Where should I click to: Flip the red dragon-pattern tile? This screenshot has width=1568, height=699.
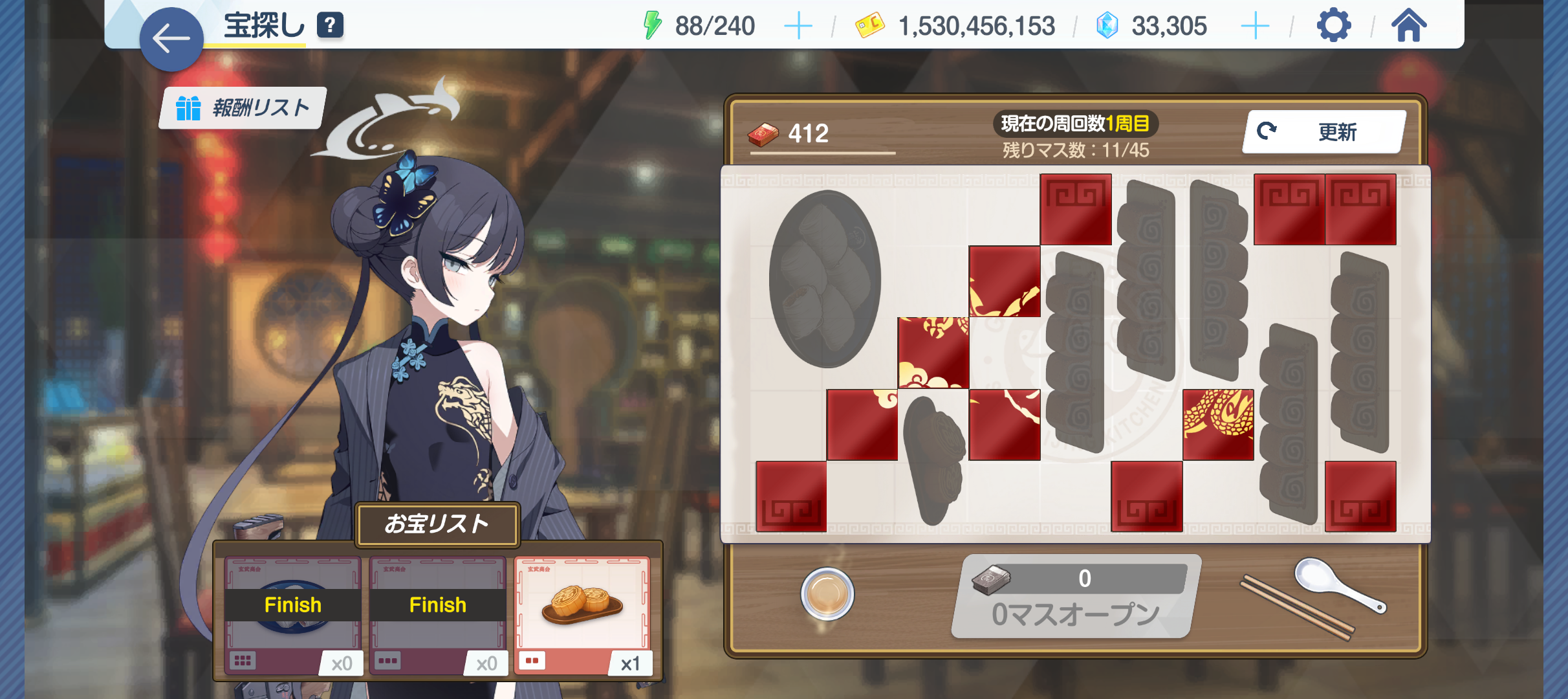pyautogui.click(x=1218, y=425)
